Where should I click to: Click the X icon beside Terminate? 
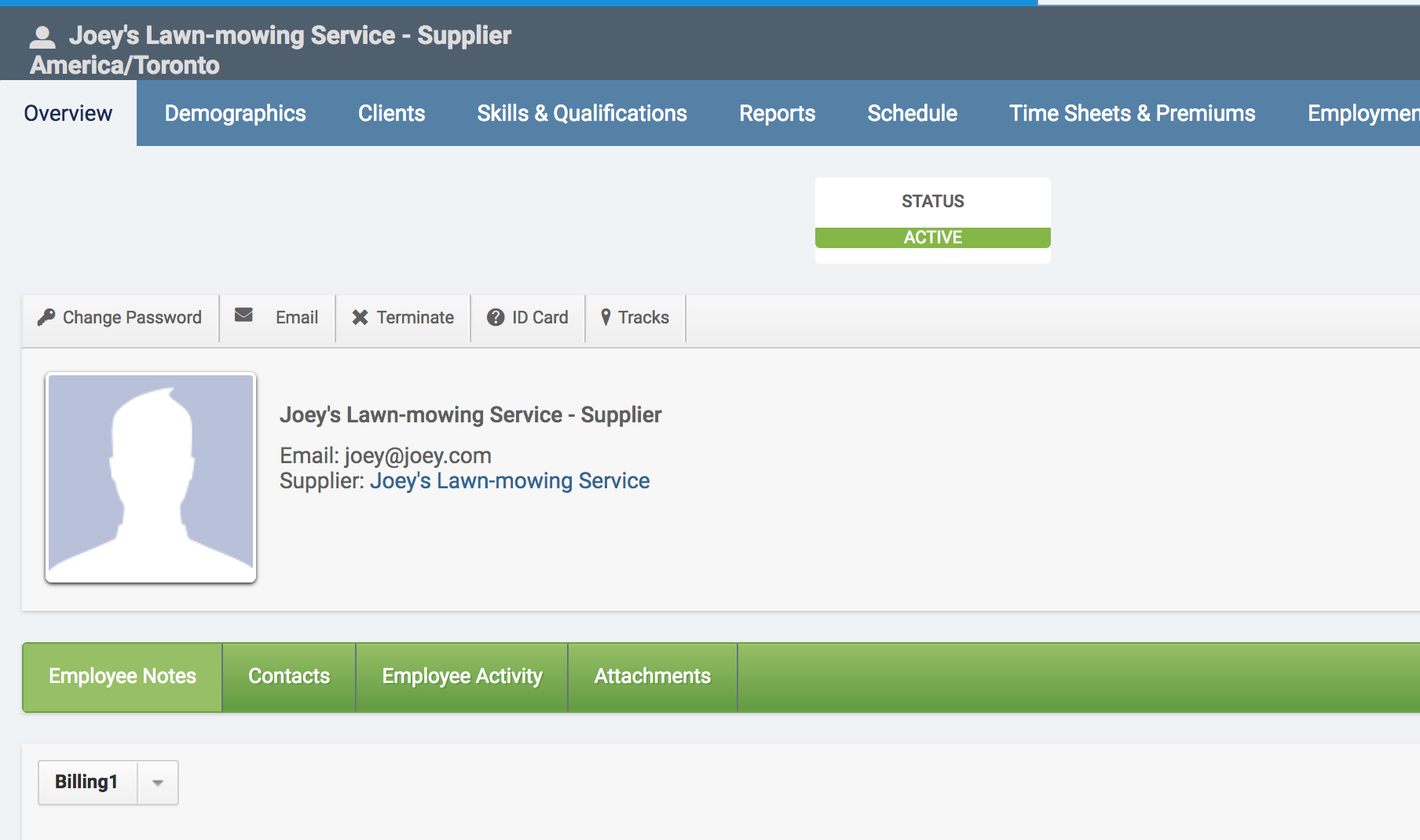pyautogui.click(x=360, y=317)
